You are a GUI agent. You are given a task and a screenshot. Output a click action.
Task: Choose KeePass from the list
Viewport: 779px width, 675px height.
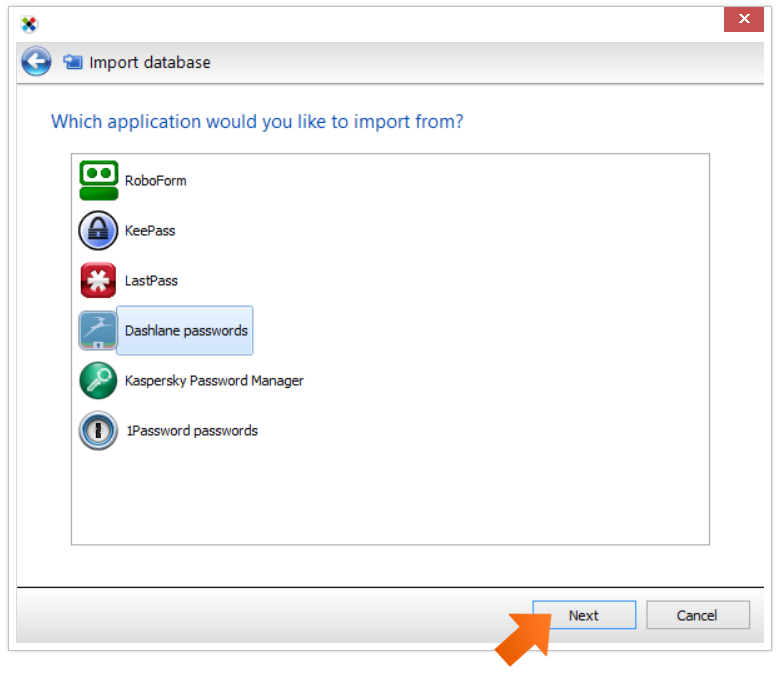pyautogui.click(x=150, y=231)
